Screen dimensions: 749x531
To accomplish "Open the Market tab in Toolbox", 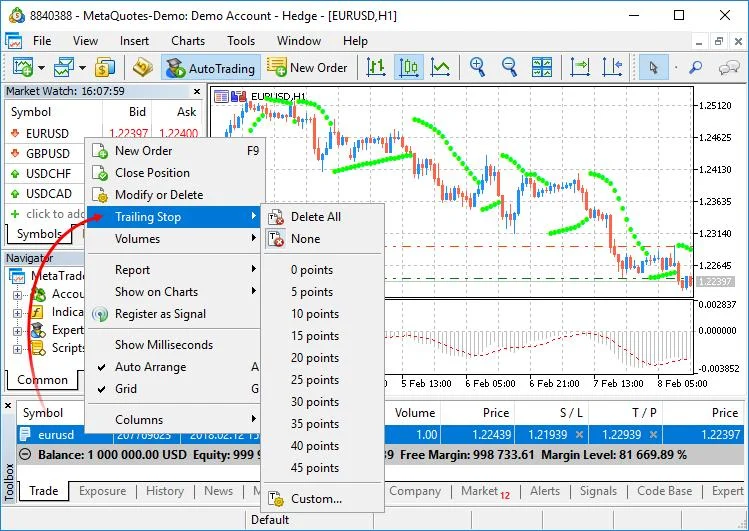I will [x=485, y=491].
